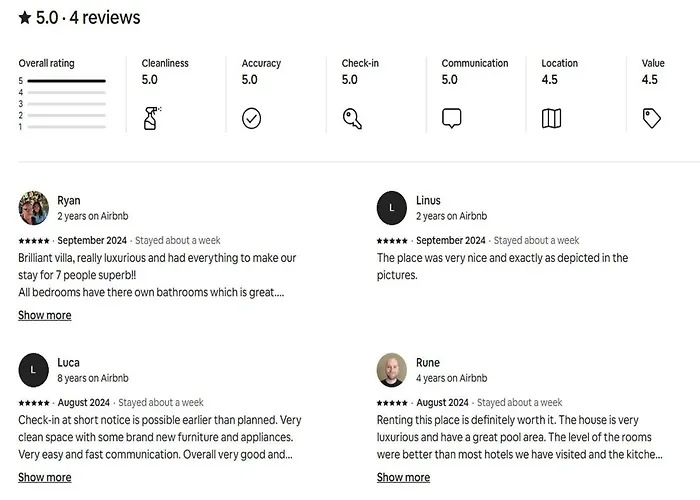Viewport: 700px width, 500px height.
Task: Click the Cleanliness spray bottle icon
Action: point(152,118)
